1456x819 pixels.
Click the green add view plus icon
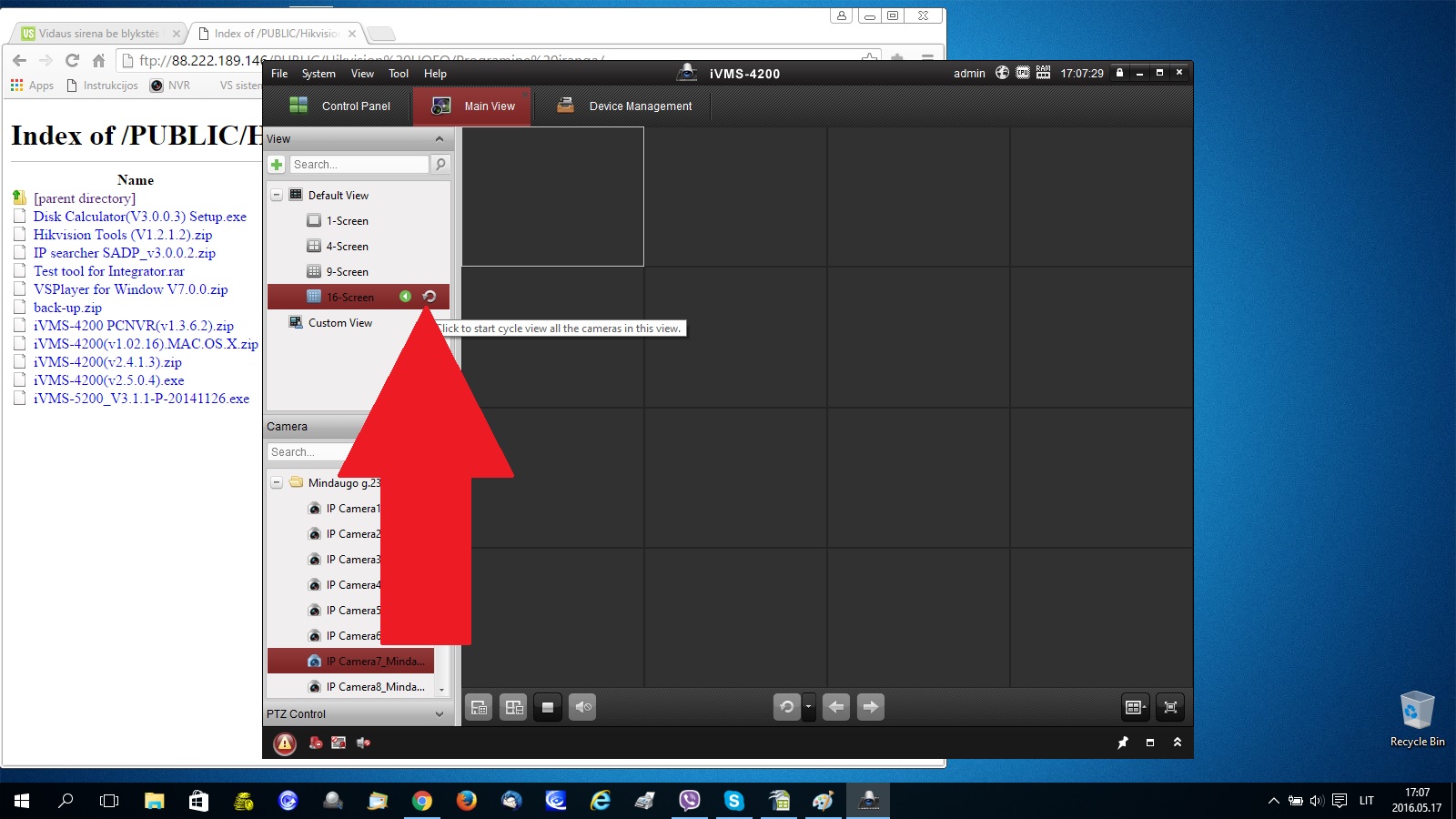click(x=277, y=165)
